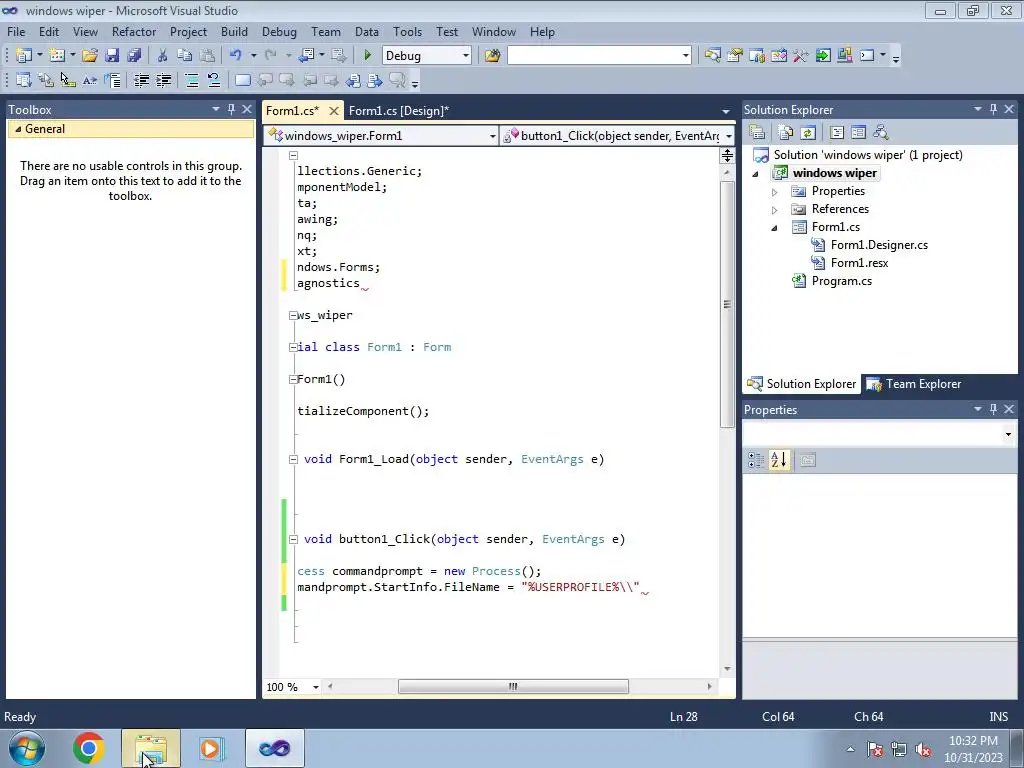This screenshot has width=1024, height=768.
Task: Pin the Toolbox panel with auto-hide pushpin
Action: [x=231, y=109]
